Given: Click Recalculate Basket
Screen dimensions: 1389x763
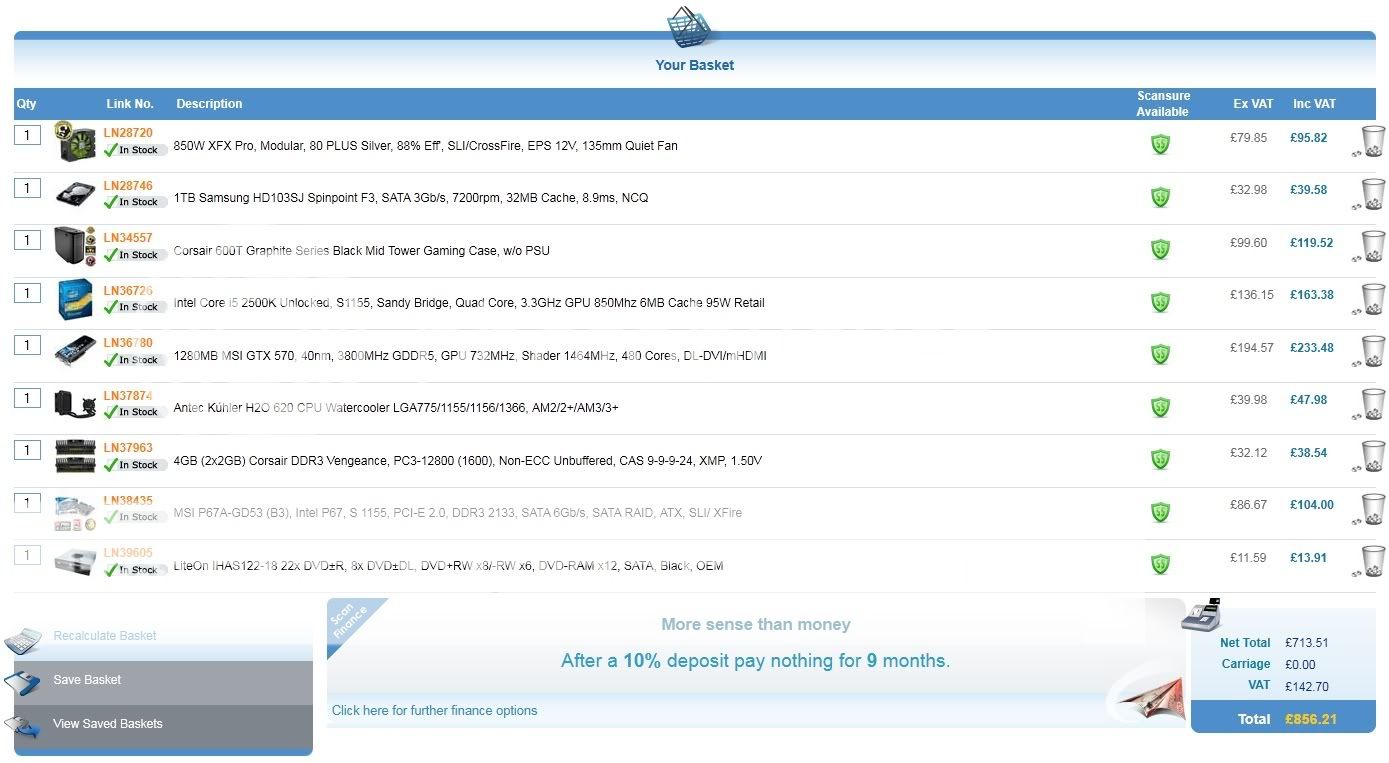Looking at the screenshot, I should click(x=105, y=636).
